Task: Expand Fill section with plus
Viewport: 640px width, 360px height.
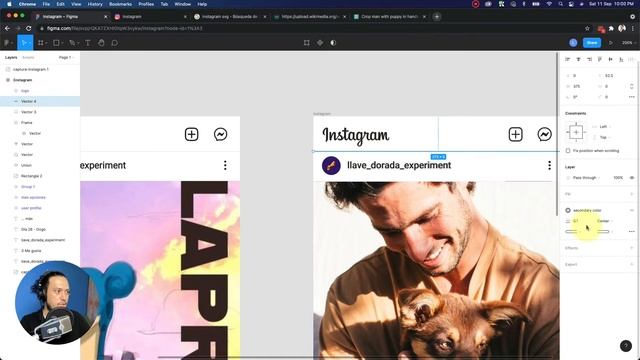Action: [x=631, y=194]
